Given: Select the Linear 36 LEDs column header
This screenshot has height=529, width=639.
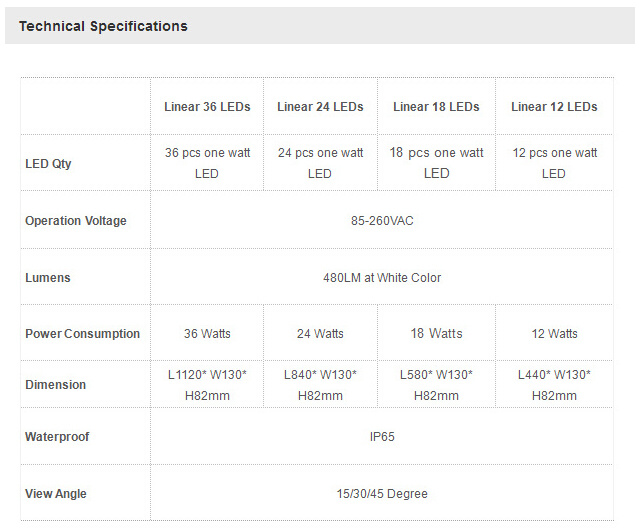Looking at the screenshot, I should (207, 107).
